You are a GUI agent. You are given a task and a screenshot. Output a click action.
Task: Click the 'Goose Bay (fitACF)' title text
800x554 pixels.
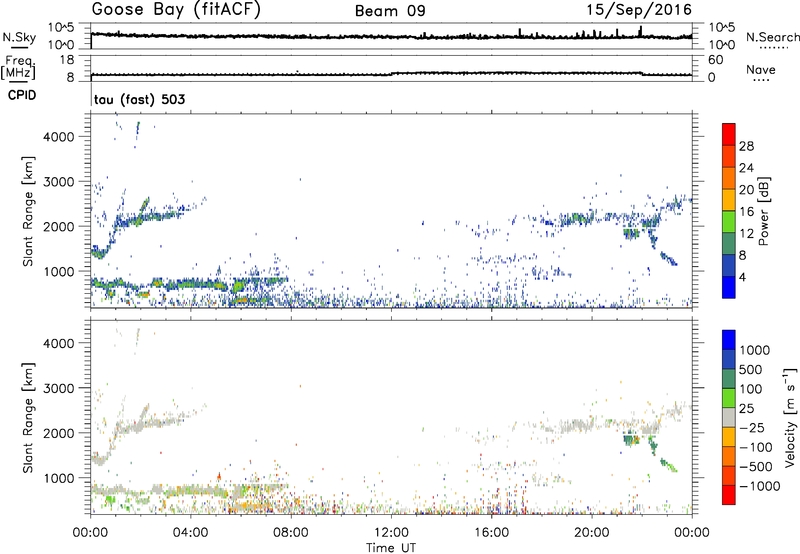tap(176, 10)
